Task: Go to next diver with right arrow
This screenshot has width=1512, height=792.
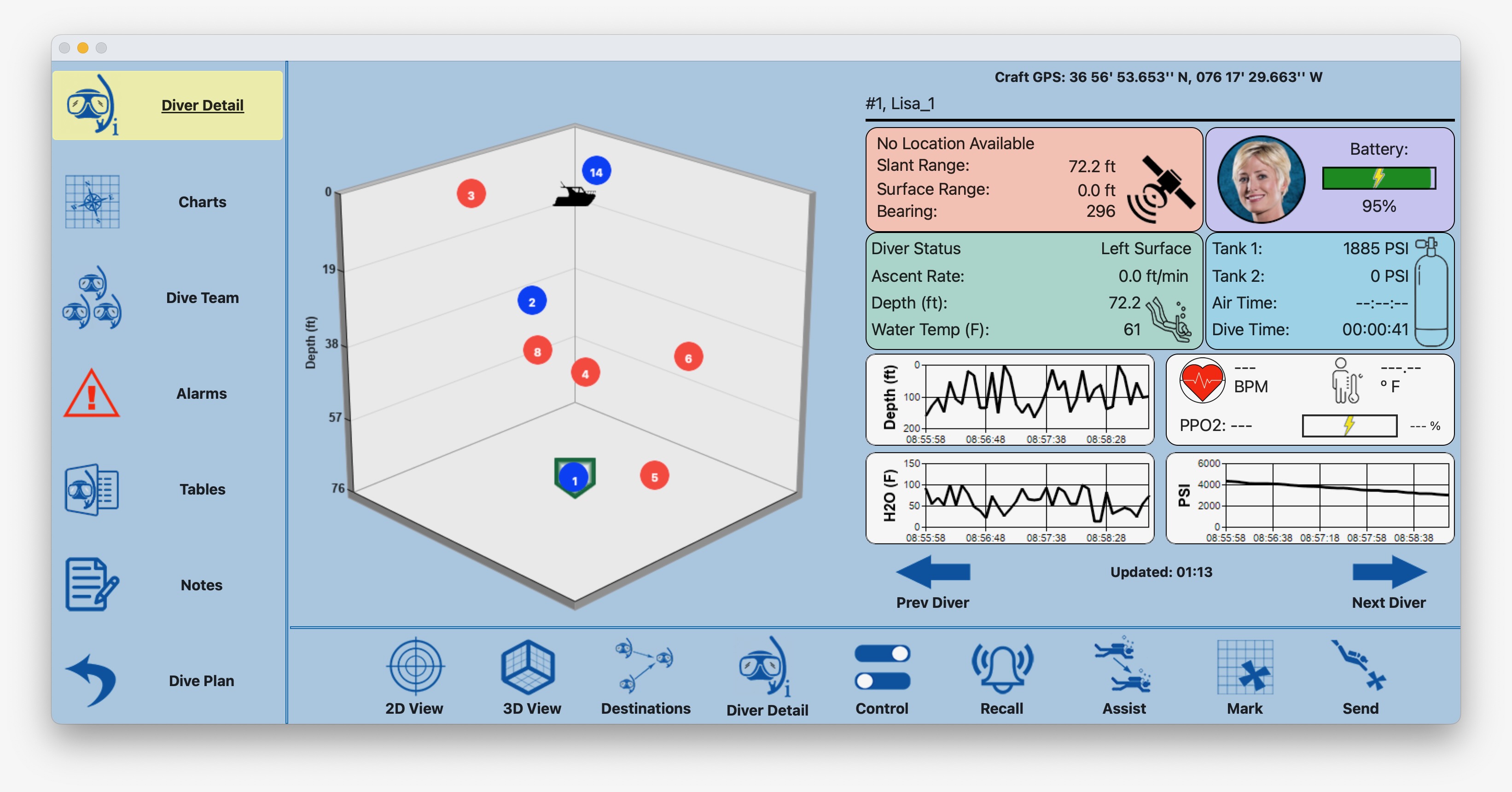Action: [1390, 572]
